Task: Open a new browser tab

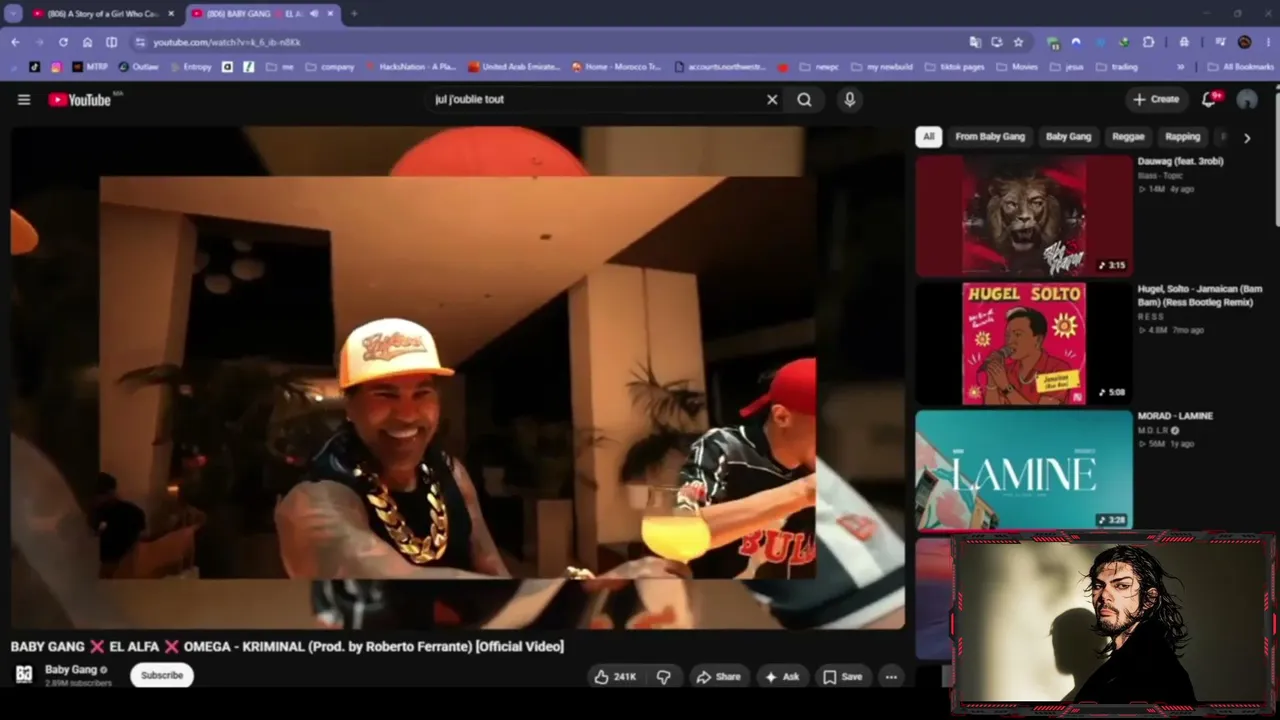Action: tap(354, 14)
